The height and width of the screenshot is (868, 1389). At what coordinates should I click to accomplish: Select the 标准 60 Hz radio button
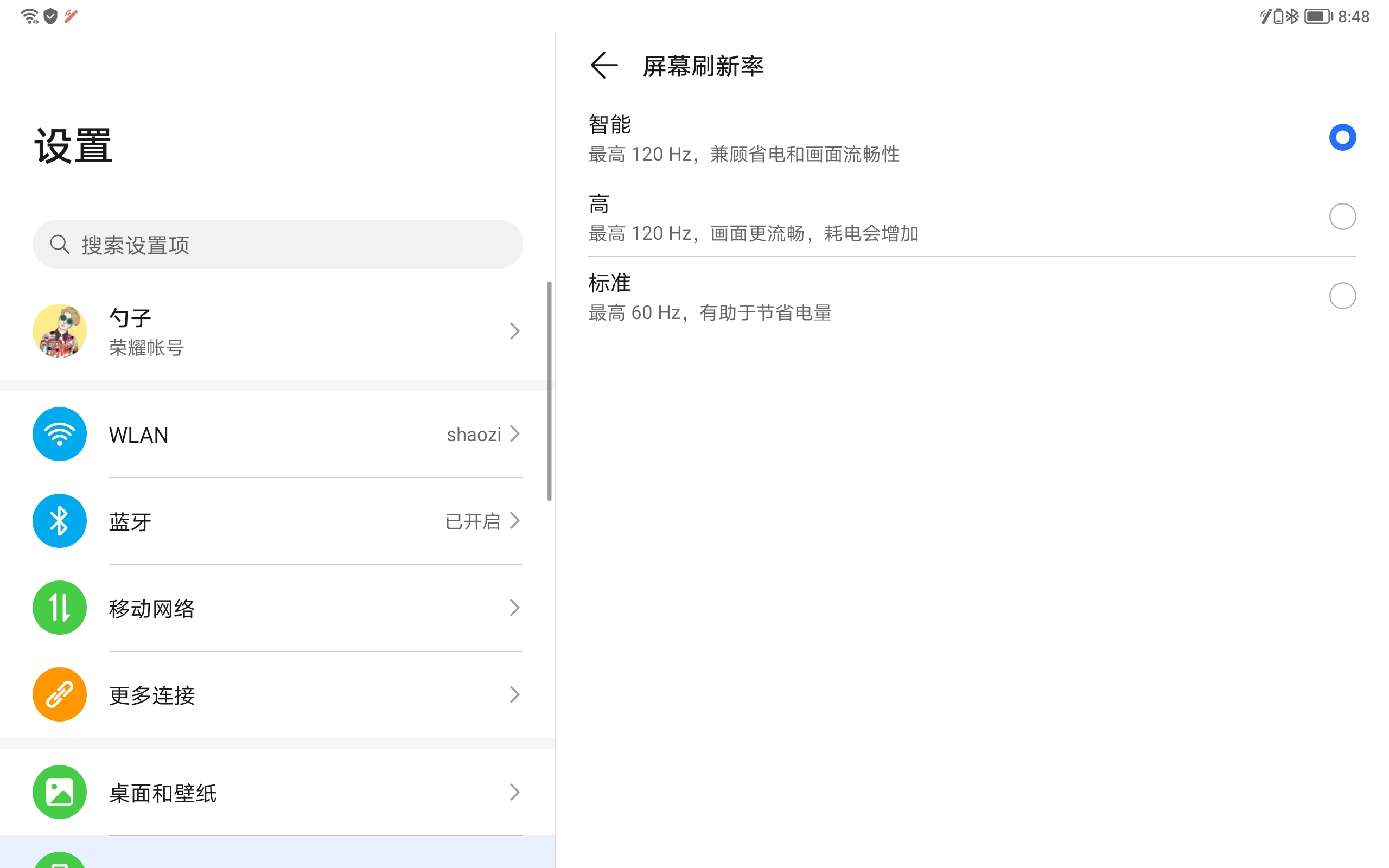pos(1342,296)
